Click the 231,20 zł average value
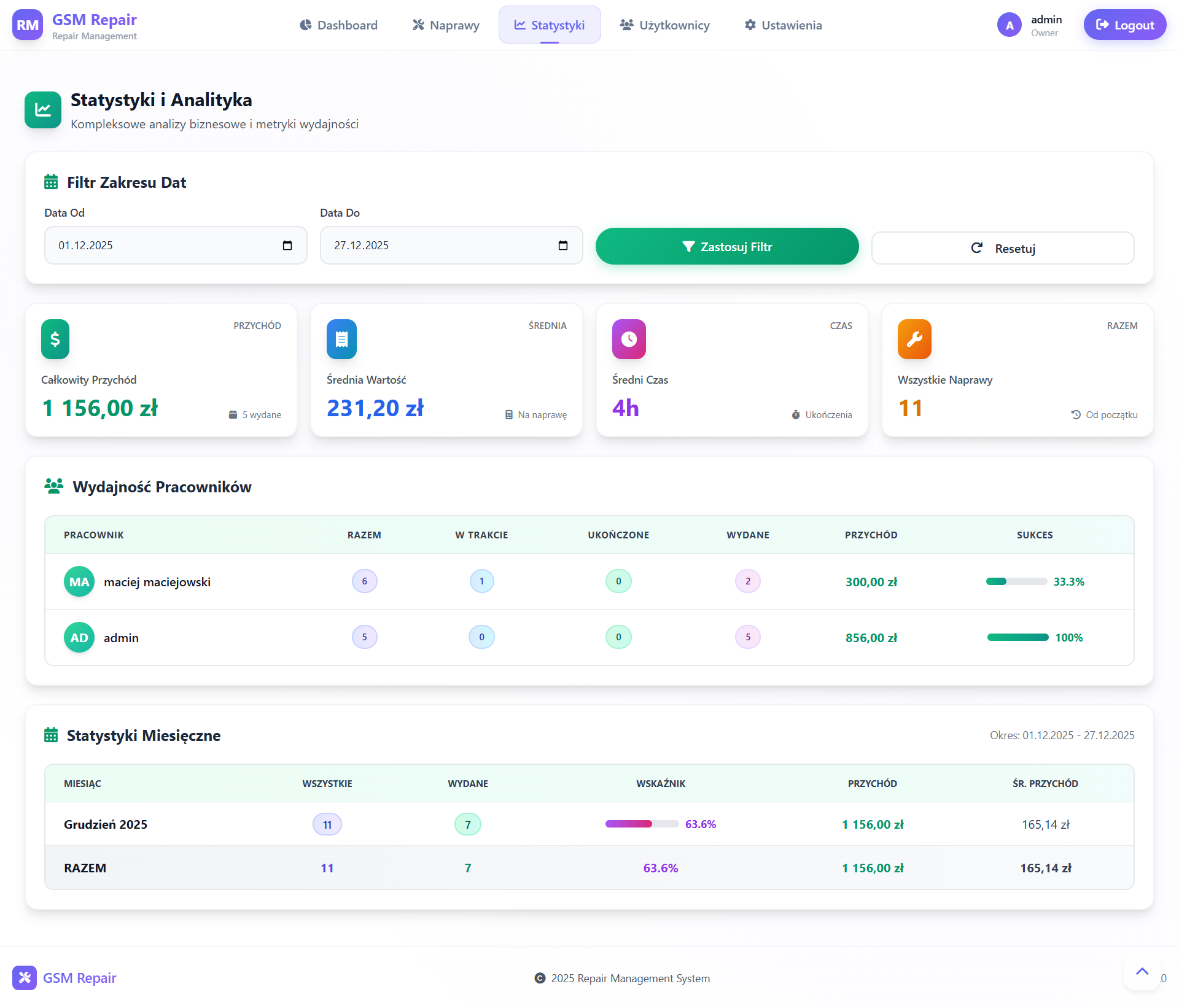Viewport: 1179px width, 1008px height. (x=375, y=408)
